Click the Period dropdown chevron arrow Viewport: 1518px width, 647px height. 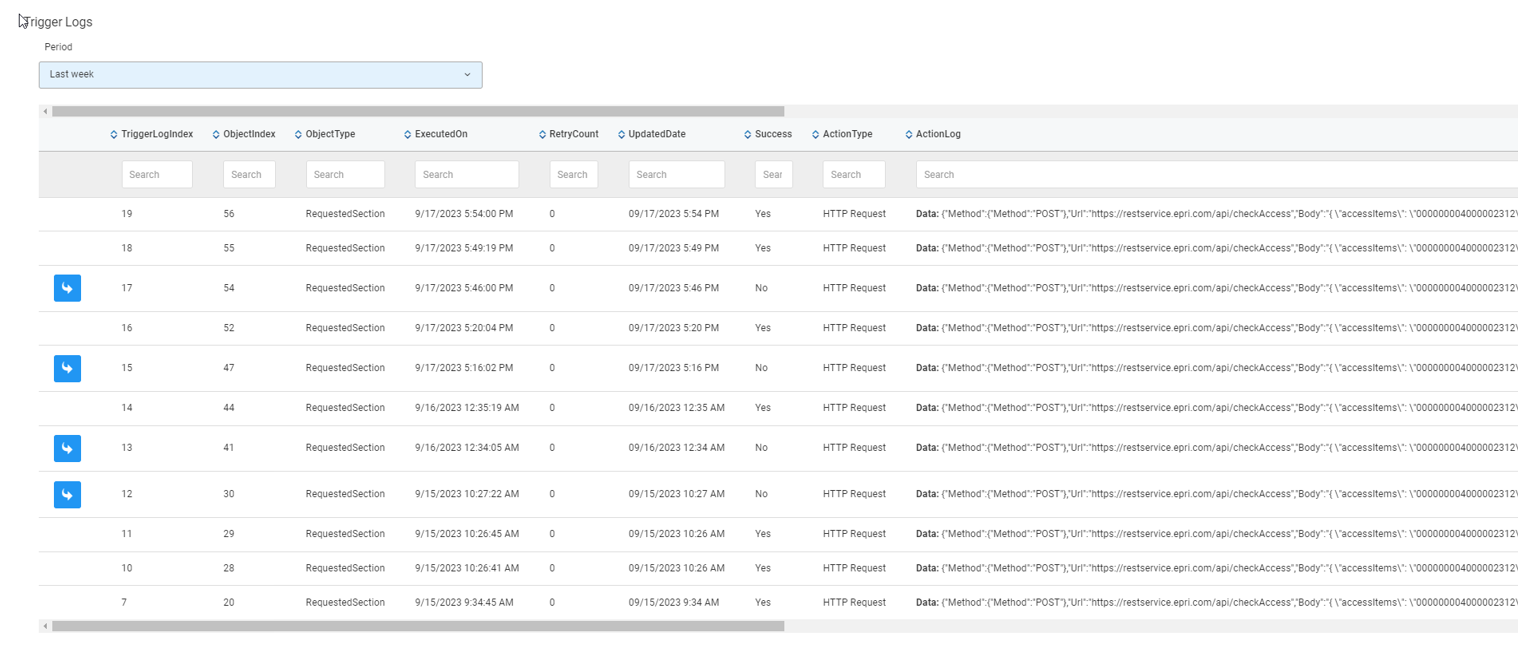[x=467, y=75]
